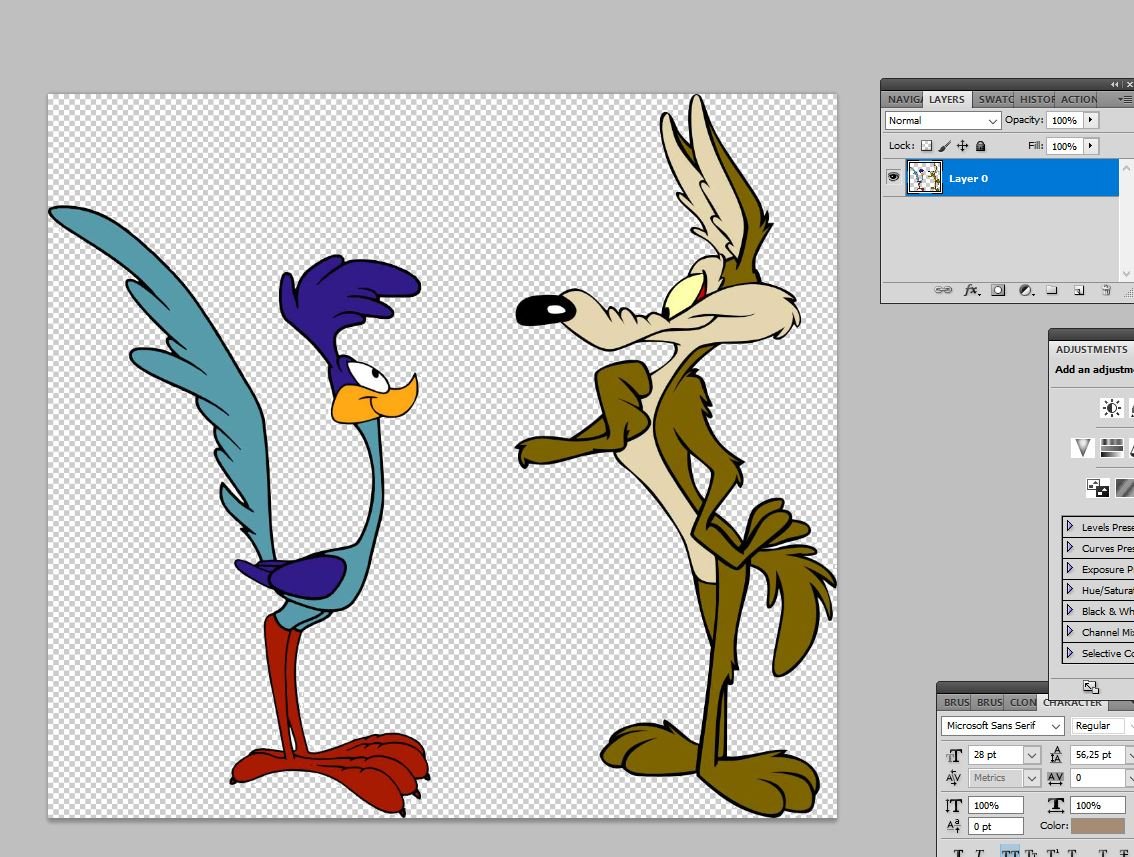Click the Layer 0 thumbnail

pyautogui.click(x=925, y=178)
